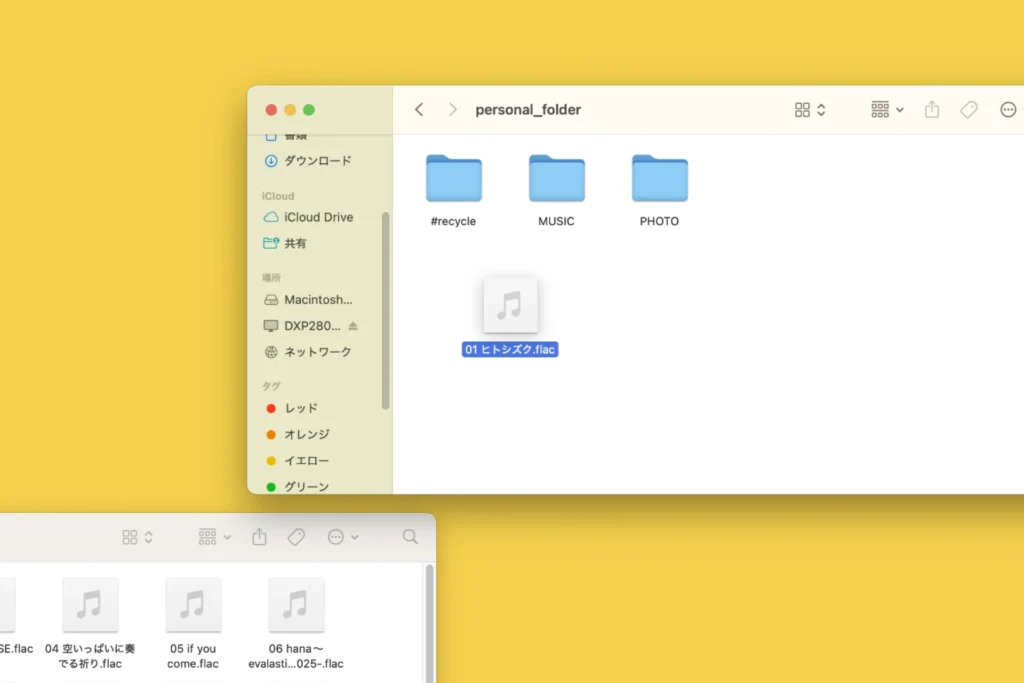
Task: Select the レッド red tag
Action: coord(300,408)
